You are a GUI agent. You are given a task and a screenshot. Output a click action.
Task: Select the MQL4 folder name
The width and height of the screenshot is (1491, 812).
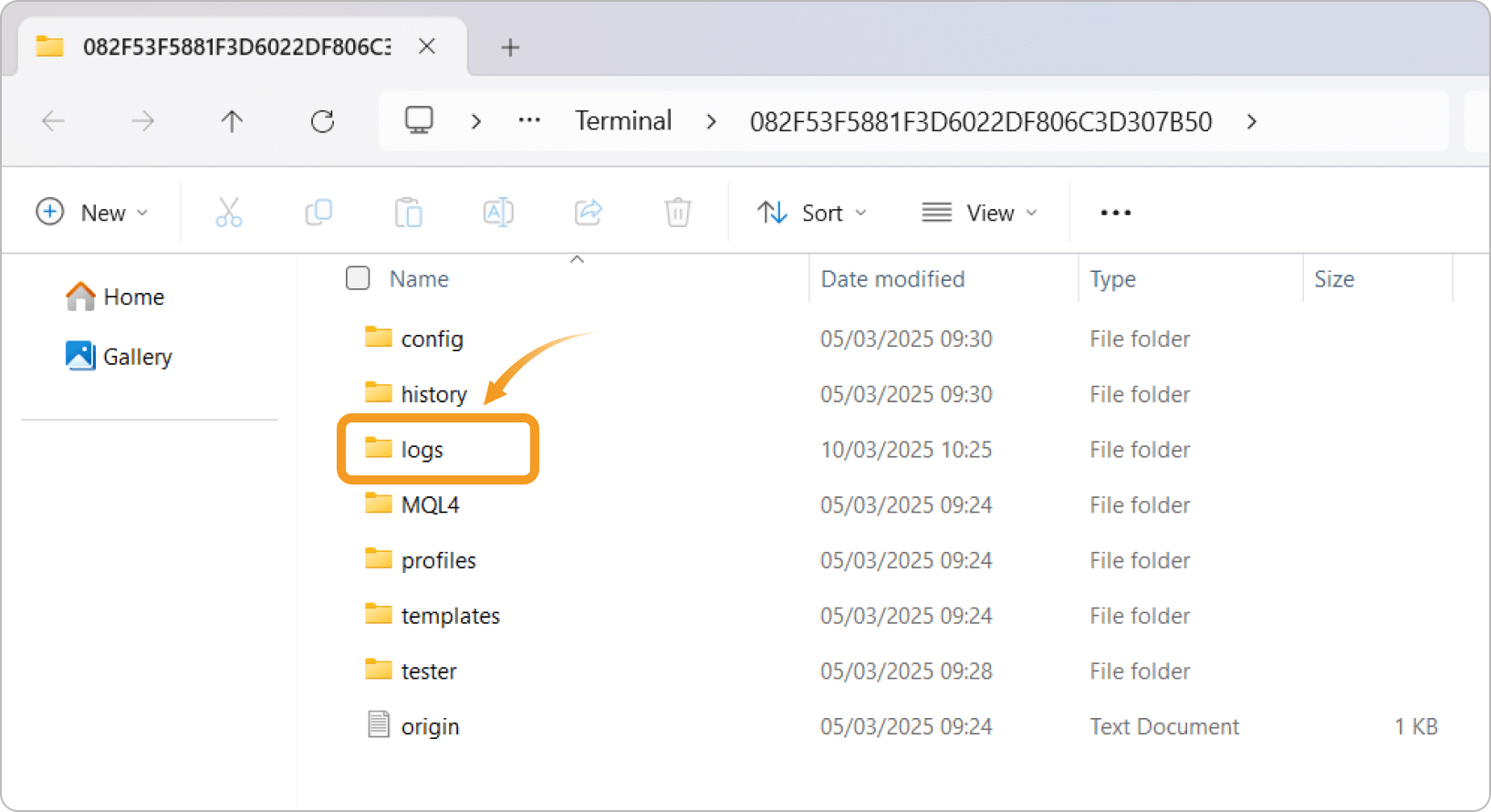tap(431, 505)
